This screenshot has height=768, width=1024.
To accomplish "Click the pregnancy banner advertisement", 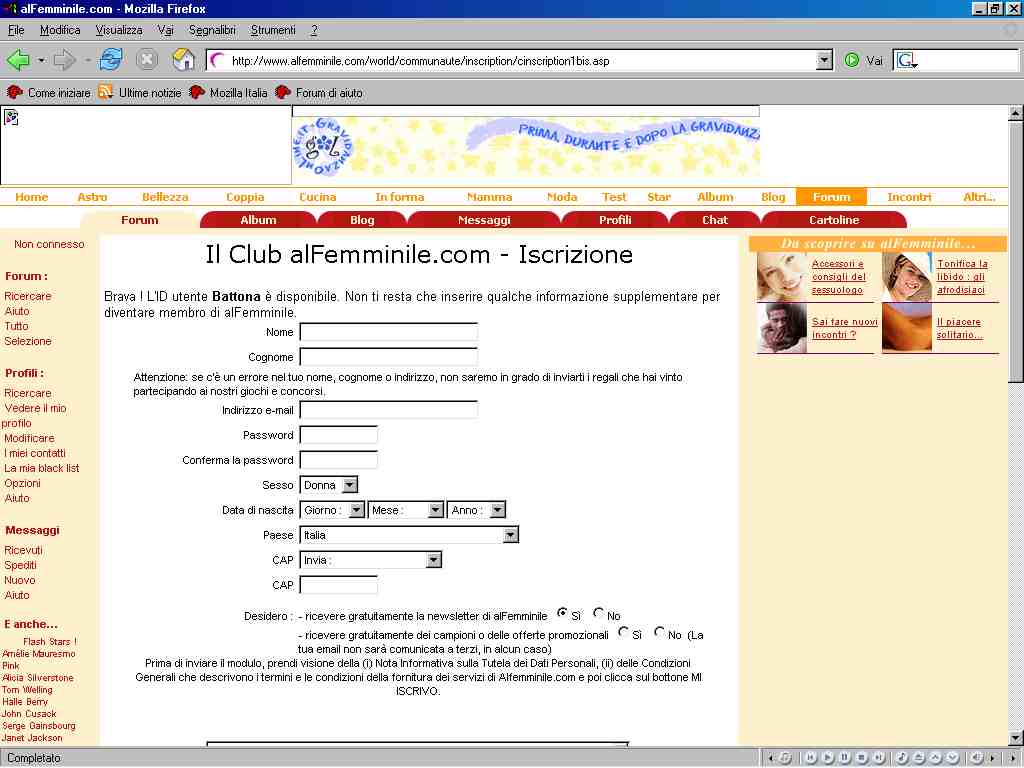I will (526, 147).
